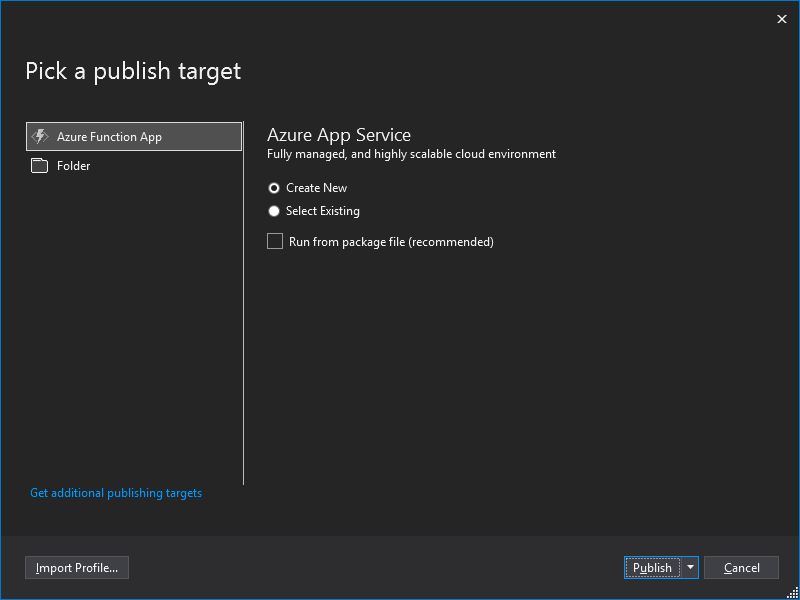Click the lightning icon on the highlighted sidebar entry
800x600 pixels.
[40, 136]
